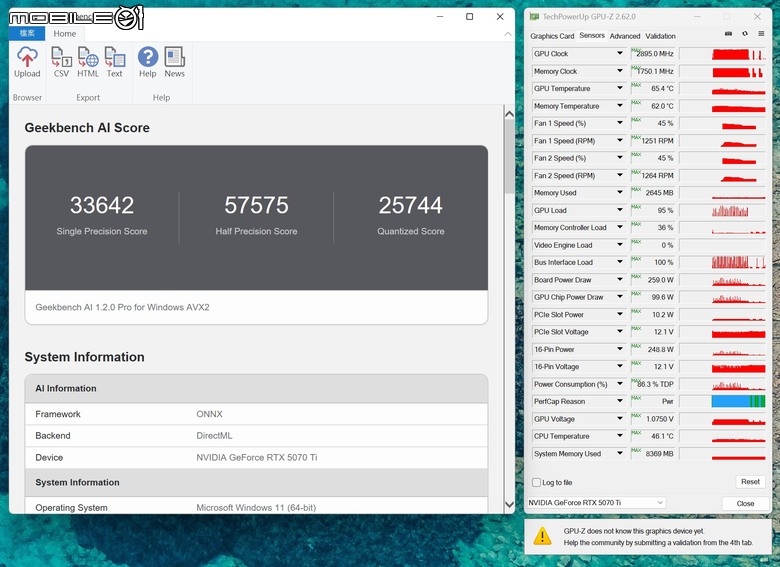This screenshot has width=780, height=567.
Task: Click the PerfCap Reason color graph
Action: pyautogui.click(x=738, y=401)
